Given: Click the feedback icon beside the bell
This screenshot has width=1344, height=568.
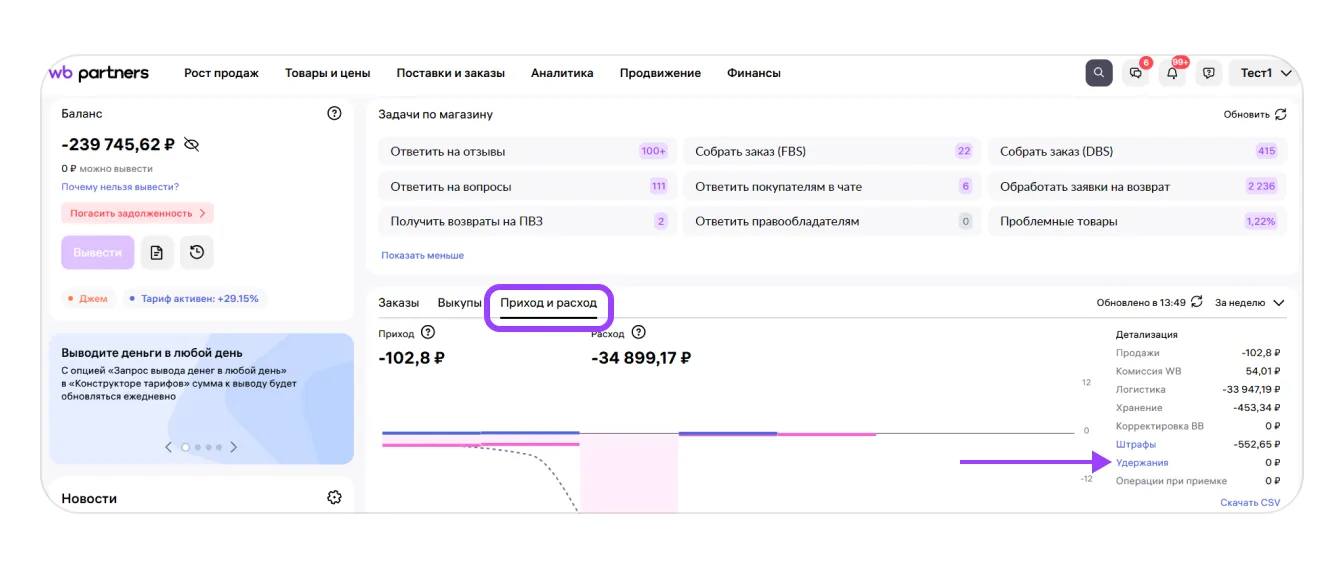Looking at the screenshot, I should (1208, 73).
